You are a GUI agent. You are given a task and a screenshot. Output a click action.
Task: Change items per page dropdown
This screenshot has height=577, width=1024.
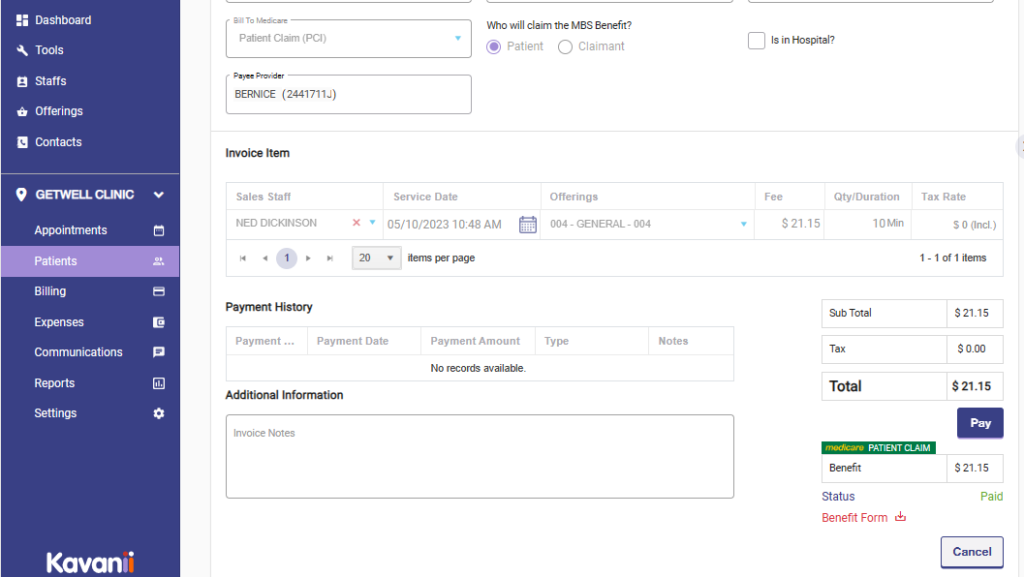[376, 258]
